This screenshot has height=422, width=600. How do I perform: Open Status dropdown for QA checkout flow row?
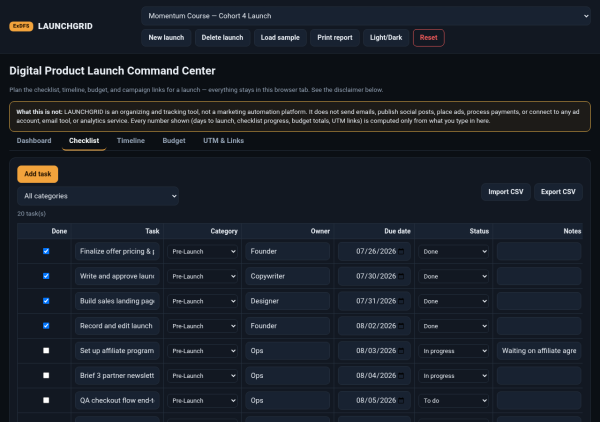(x=453, y=401)
